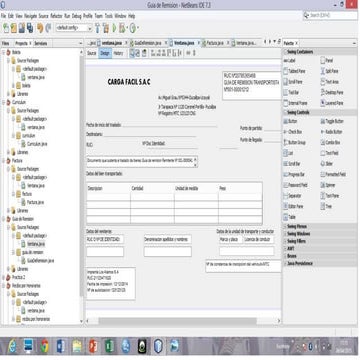Open Google Chrome from the taskbar
The height and width of the screenshot is (360, 360).
pyautogui.click(x=44, y=346)
